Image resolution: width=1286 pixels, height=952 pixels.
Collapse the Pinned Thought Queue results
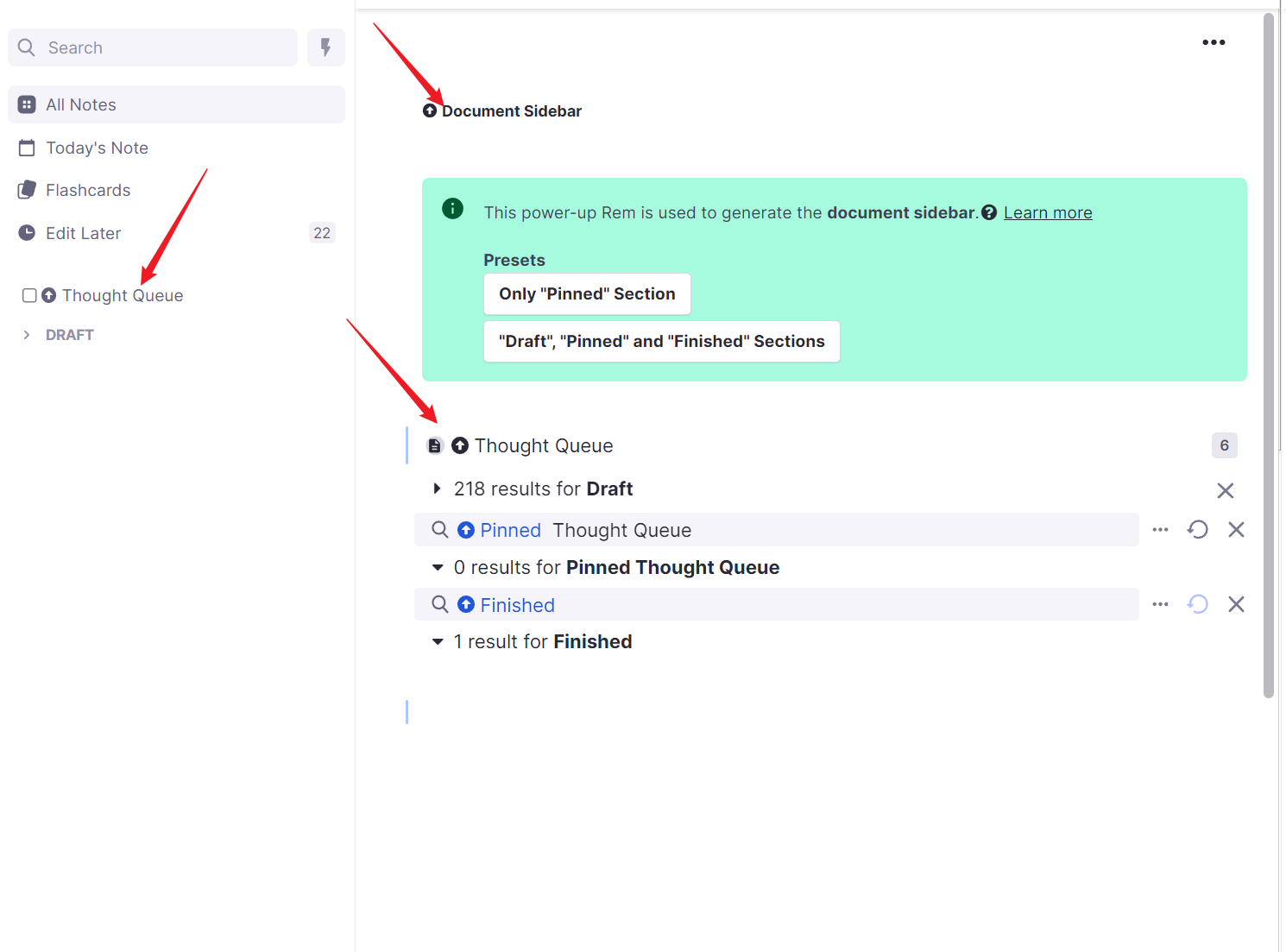tap(438, 568)
